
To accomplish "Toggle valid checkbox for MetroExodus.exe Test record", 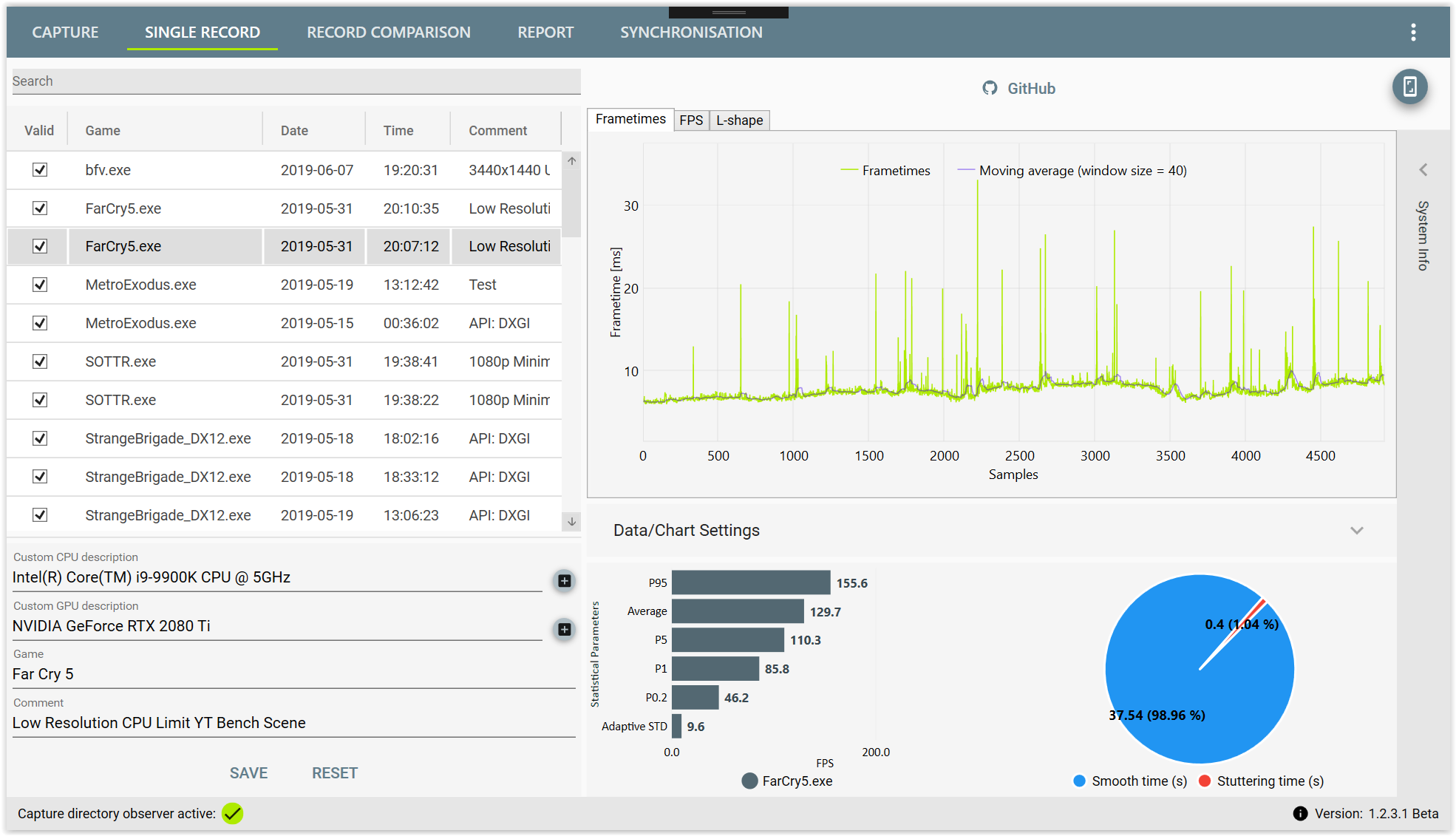I will (x=40, y=285).
